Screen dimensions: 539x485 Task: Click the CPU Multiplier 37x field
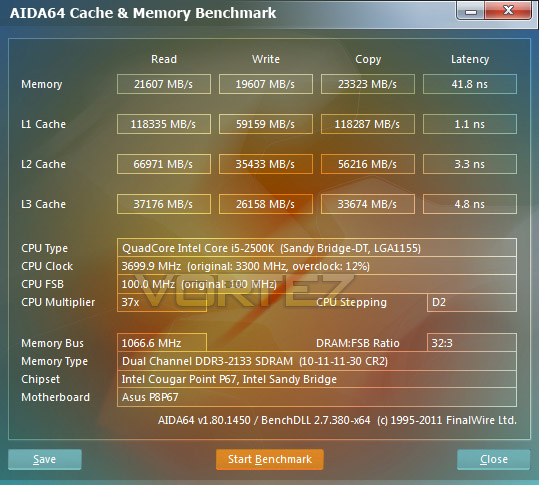[162, 302]
